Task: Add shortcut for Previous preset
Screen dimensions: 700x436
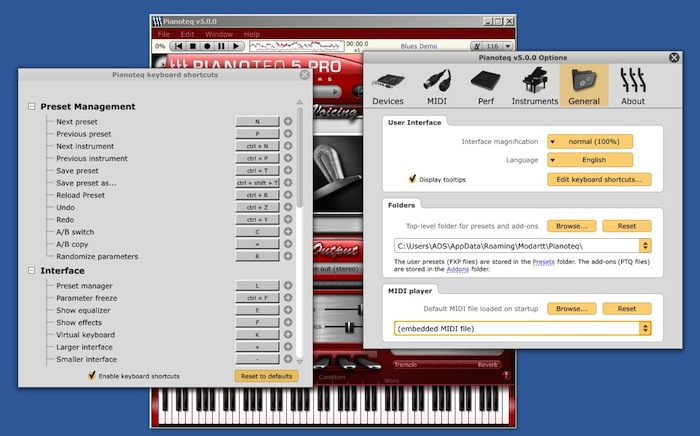Action: coord(288,133)
